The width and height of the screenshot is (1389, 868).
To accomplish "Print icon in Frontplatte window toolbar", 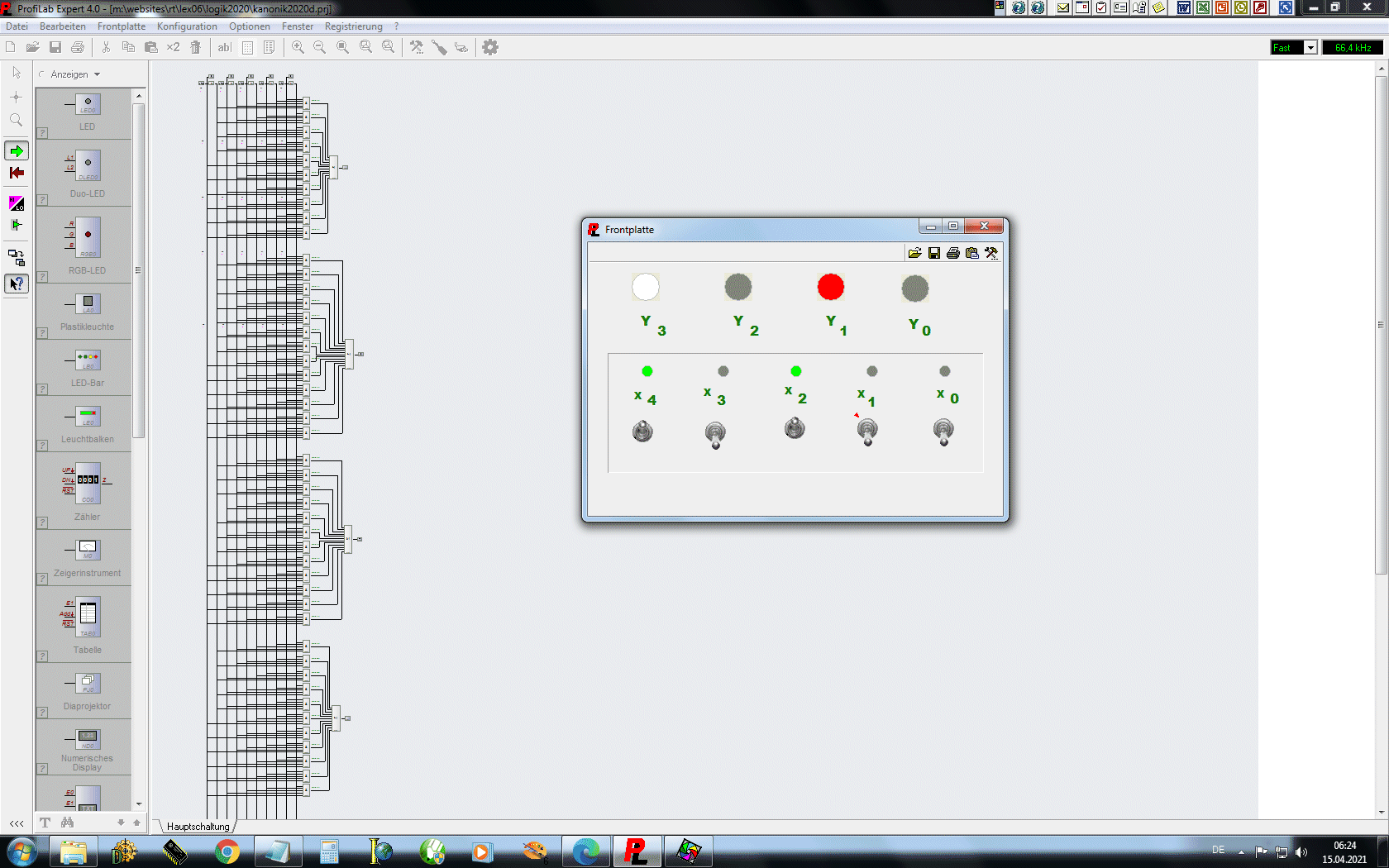I will (953, 253).
